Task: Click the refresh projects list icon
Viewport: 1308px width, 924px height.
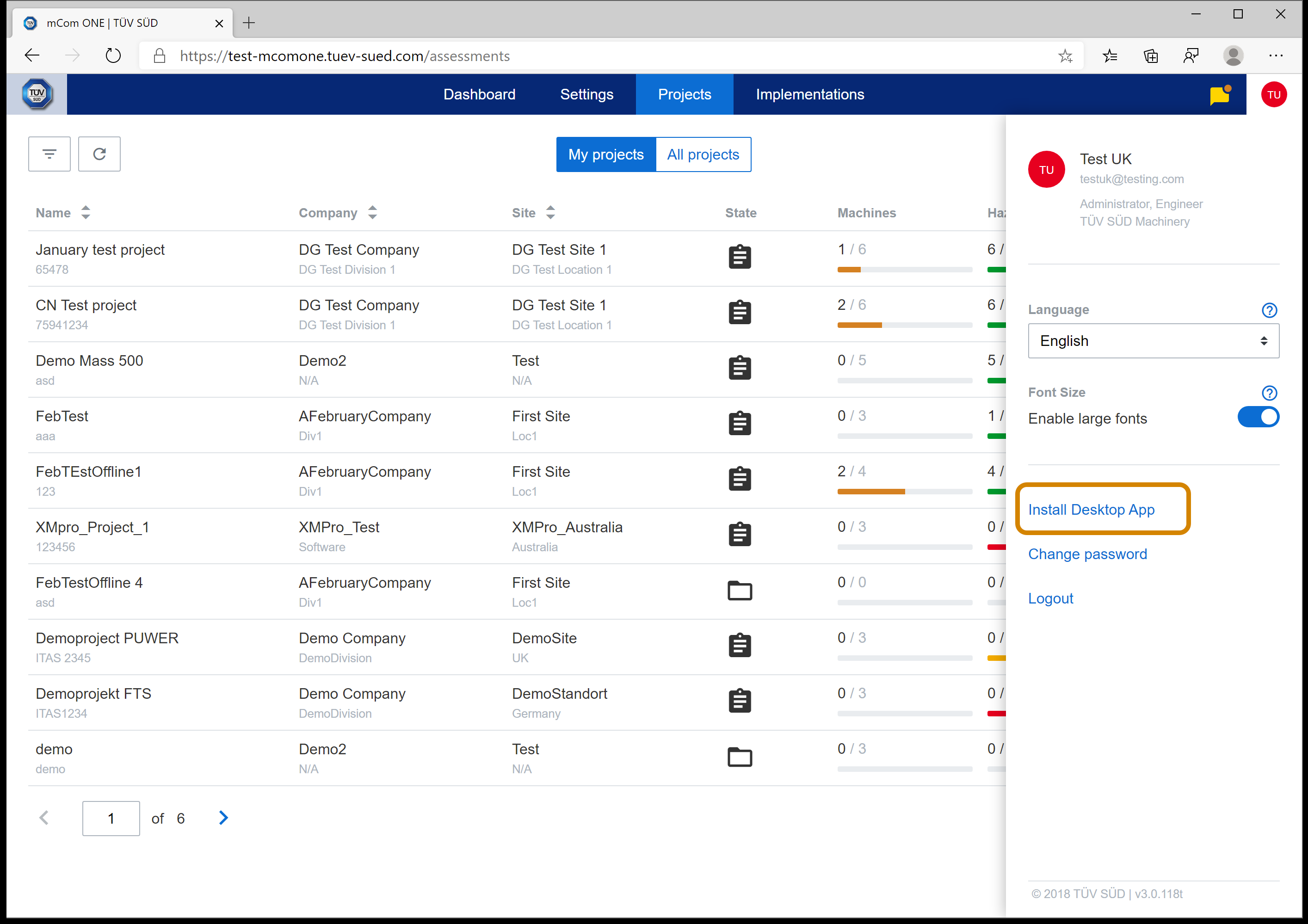Action: [99, 154]
